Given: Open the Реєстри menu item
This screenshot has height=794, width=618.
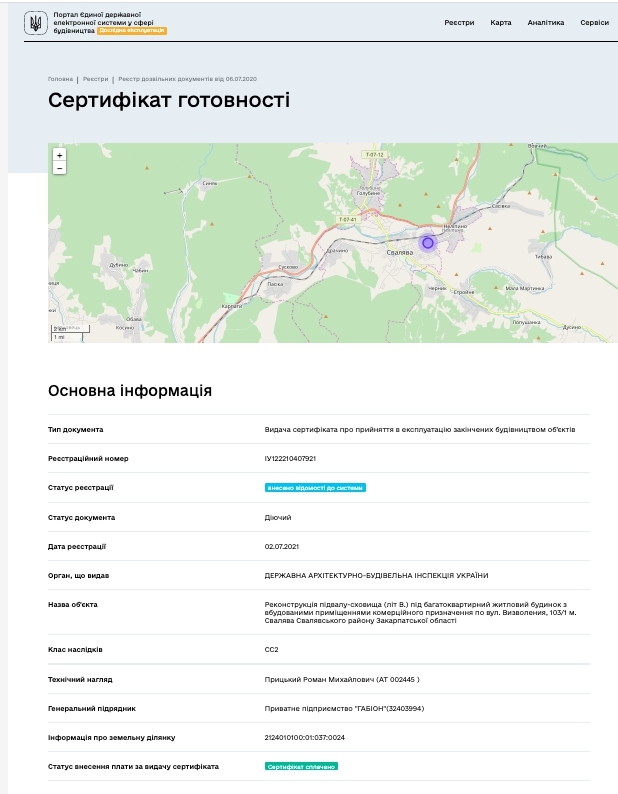Looking at the screenshot, I should click(x=459, y=22).
